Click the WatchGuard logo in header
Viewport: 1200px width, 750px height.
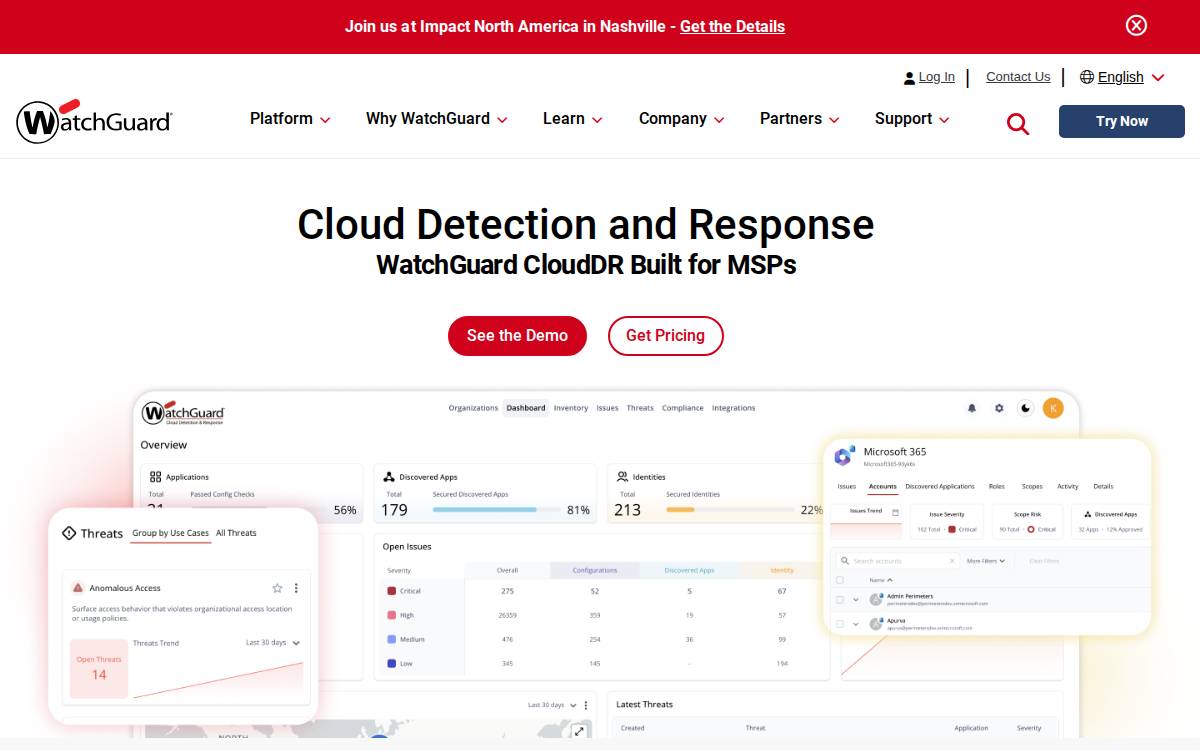(94, 121)
